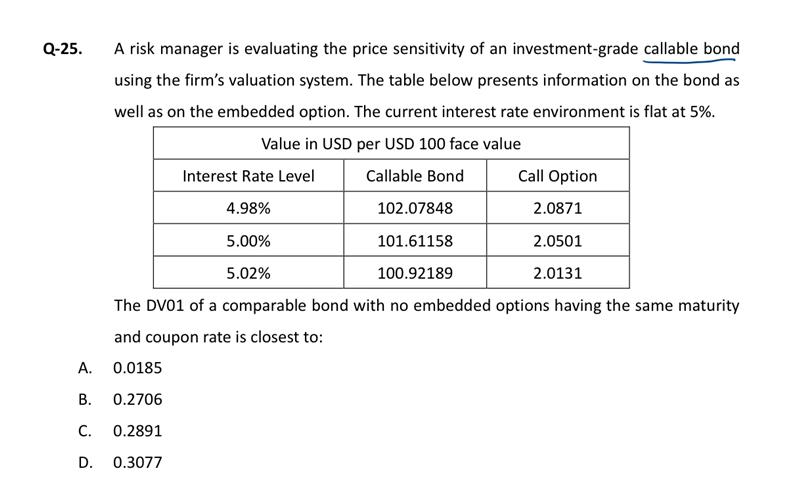Image resolution: width=800 pixels, height=490 pixels.
Task: Click the "Interest Rate Level" column header
Action: point(248,176)
